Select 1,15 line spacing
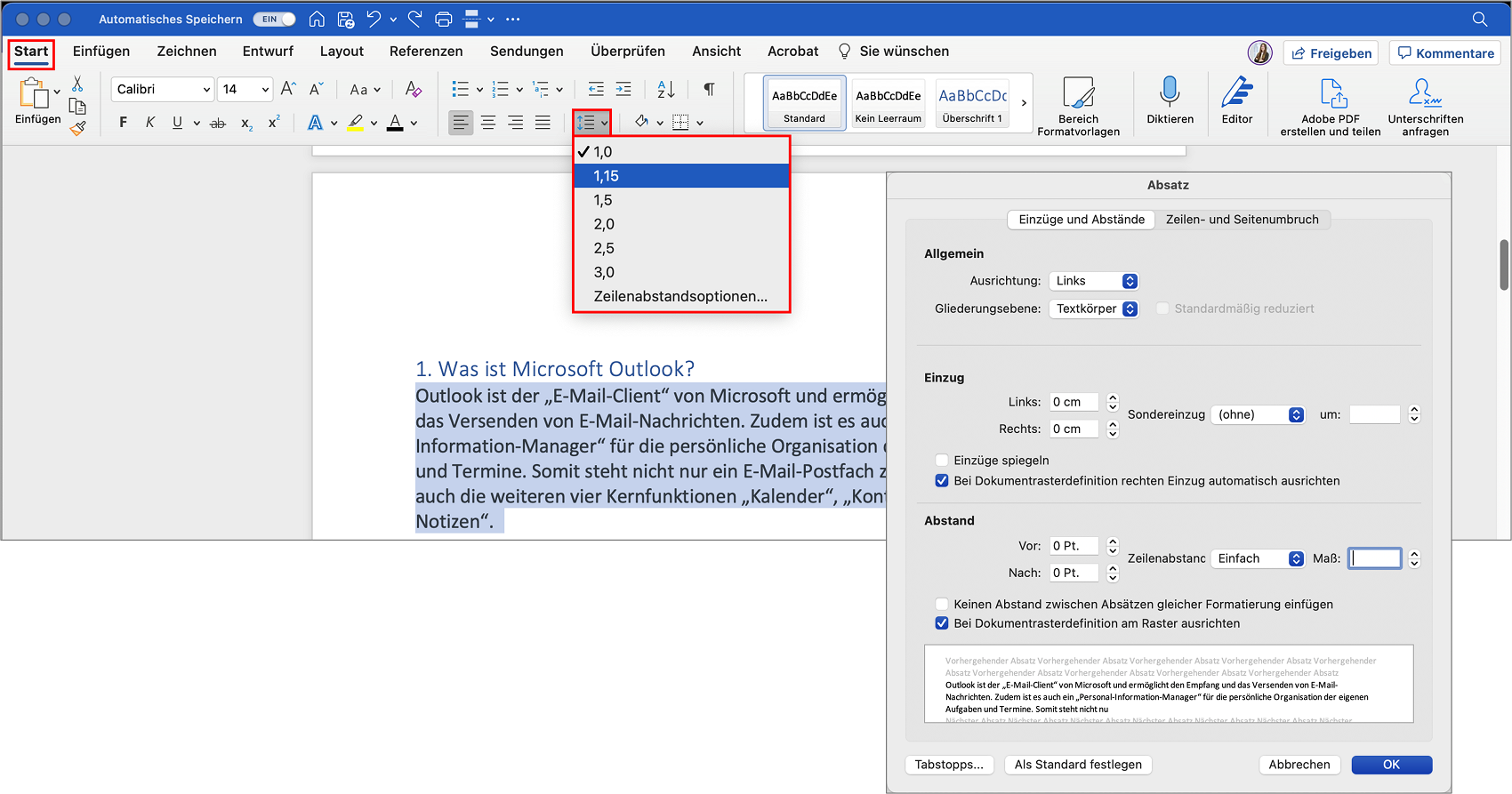 [x=681, y=176]
